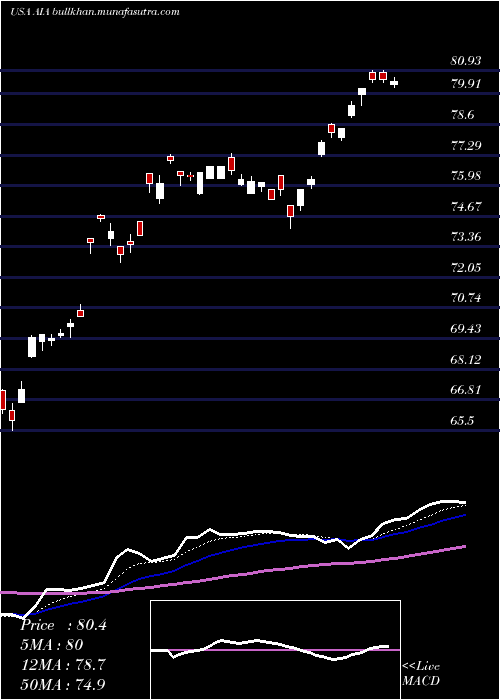This screenshot has height=700, width=500.
Task: Select the 66.81 price level label
Action: click(466, 390)
